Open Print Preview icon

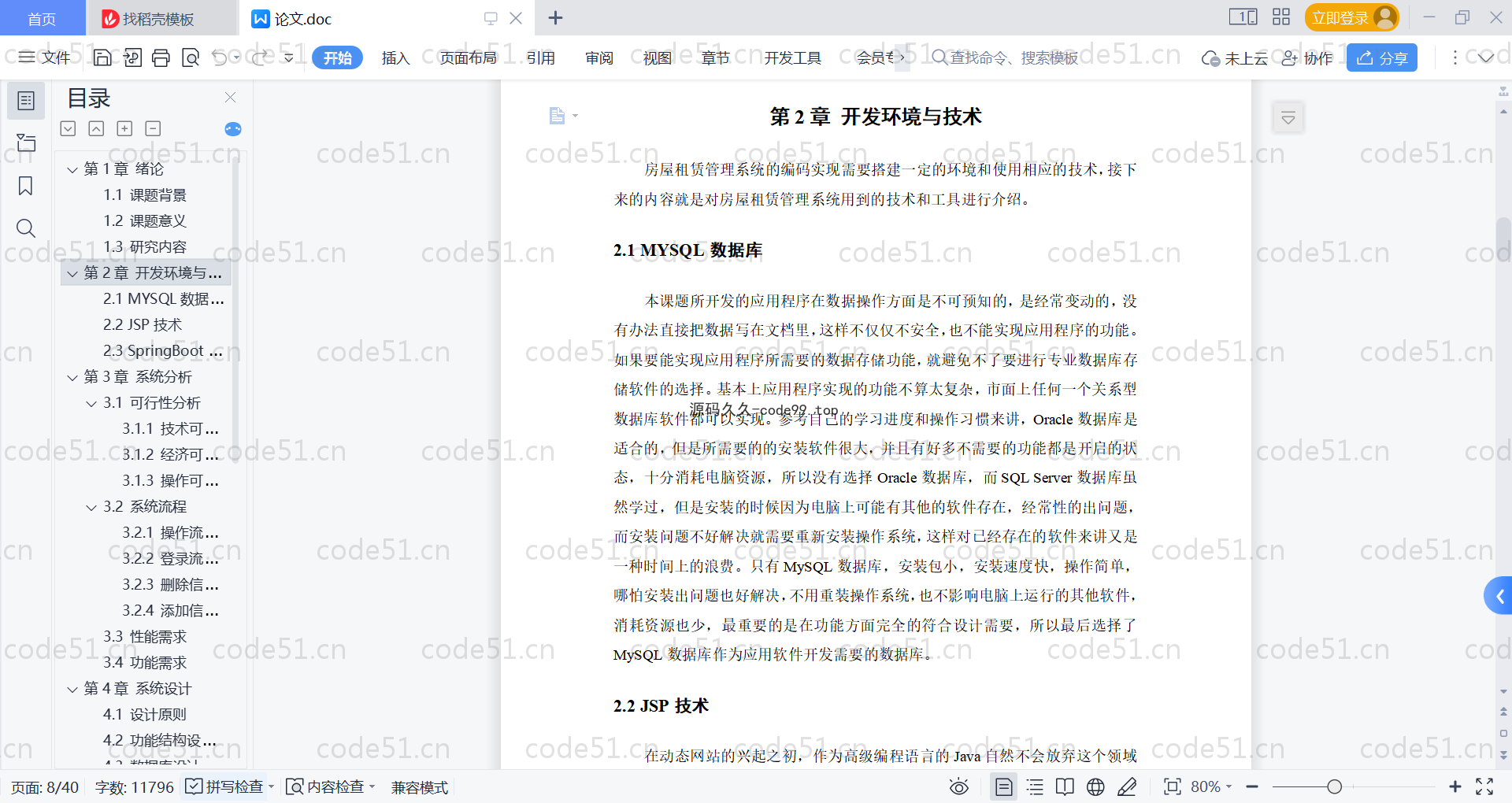(x=191, y=57)
